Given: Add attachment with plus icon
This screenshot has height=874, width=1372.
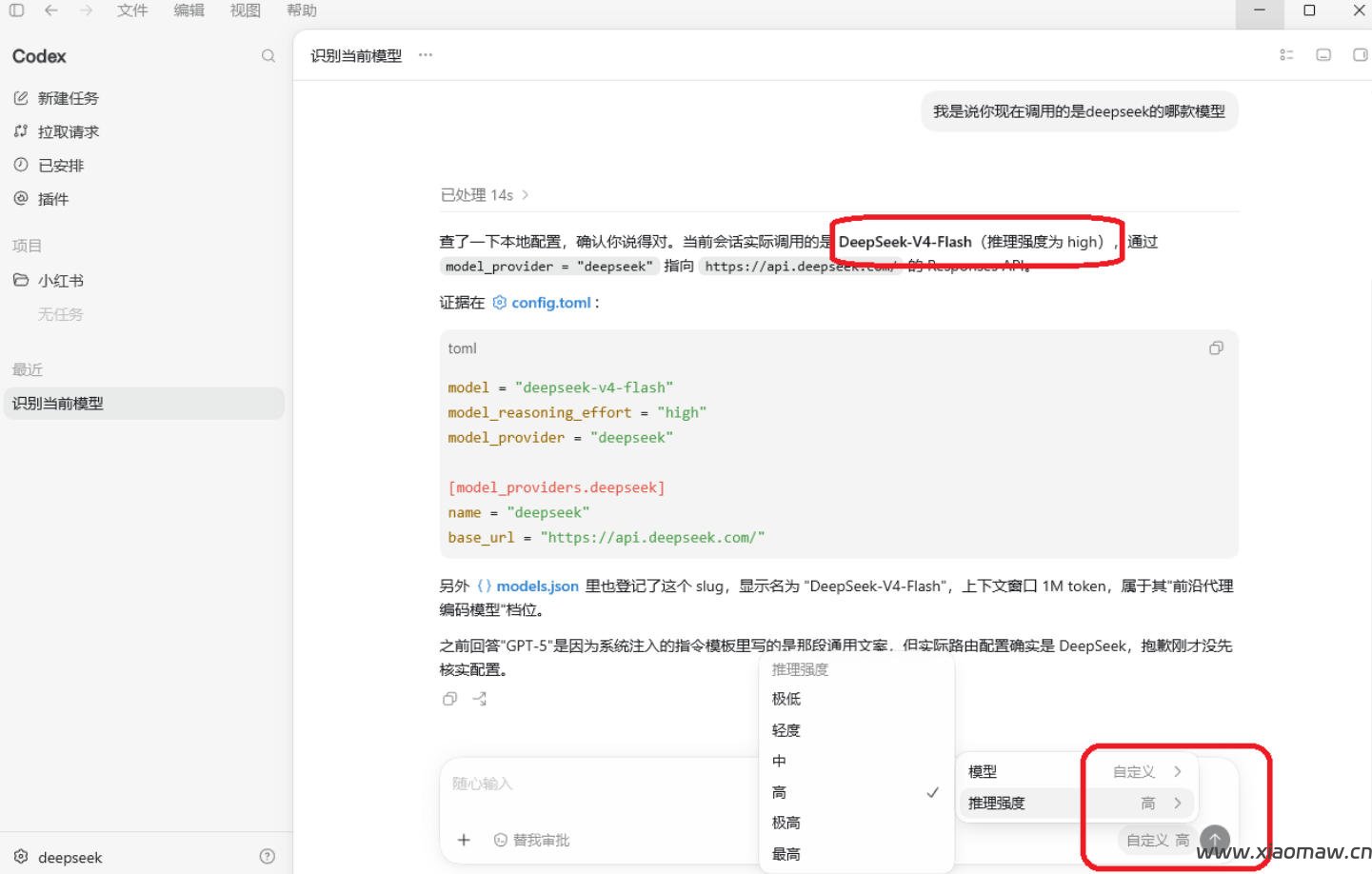Looking at the screenshot, I should pos(464,840).
